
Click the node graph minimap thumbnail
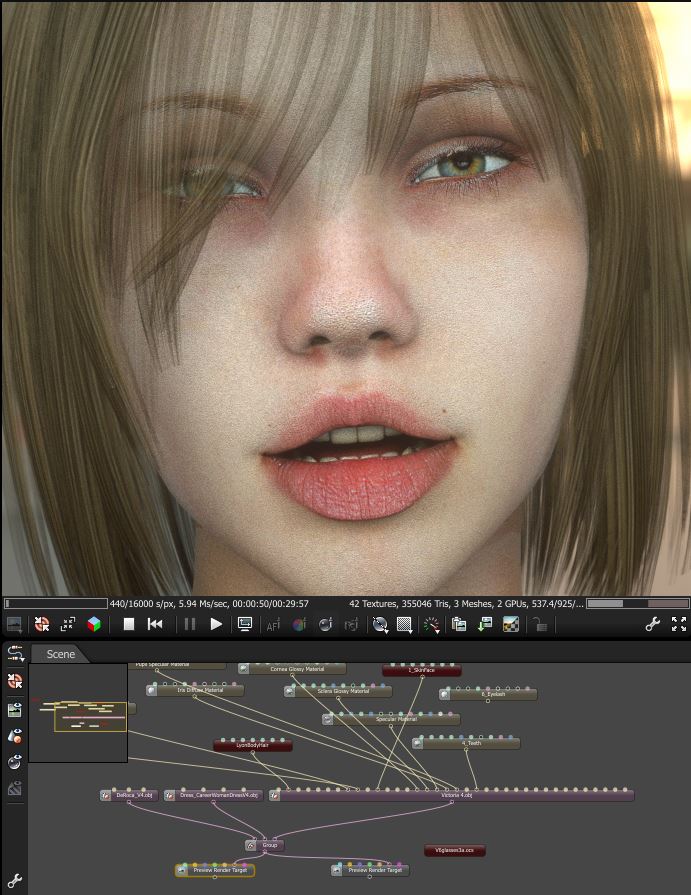tap(78, 713)
